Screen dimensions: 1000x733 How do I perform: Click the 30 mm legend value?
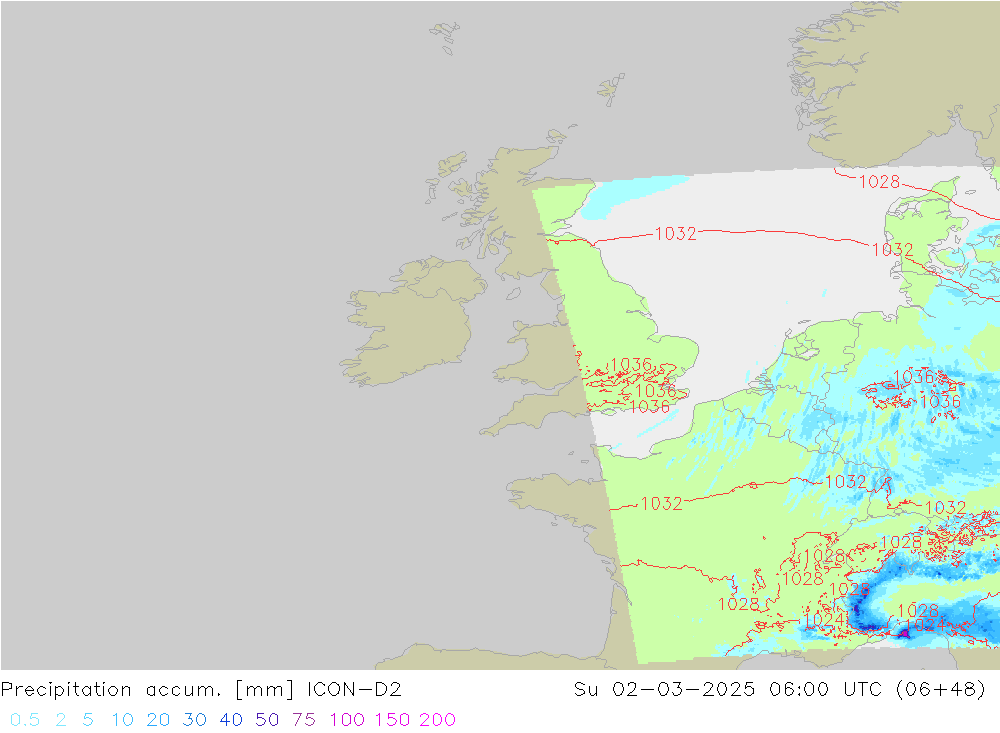[x=195, y=720]
